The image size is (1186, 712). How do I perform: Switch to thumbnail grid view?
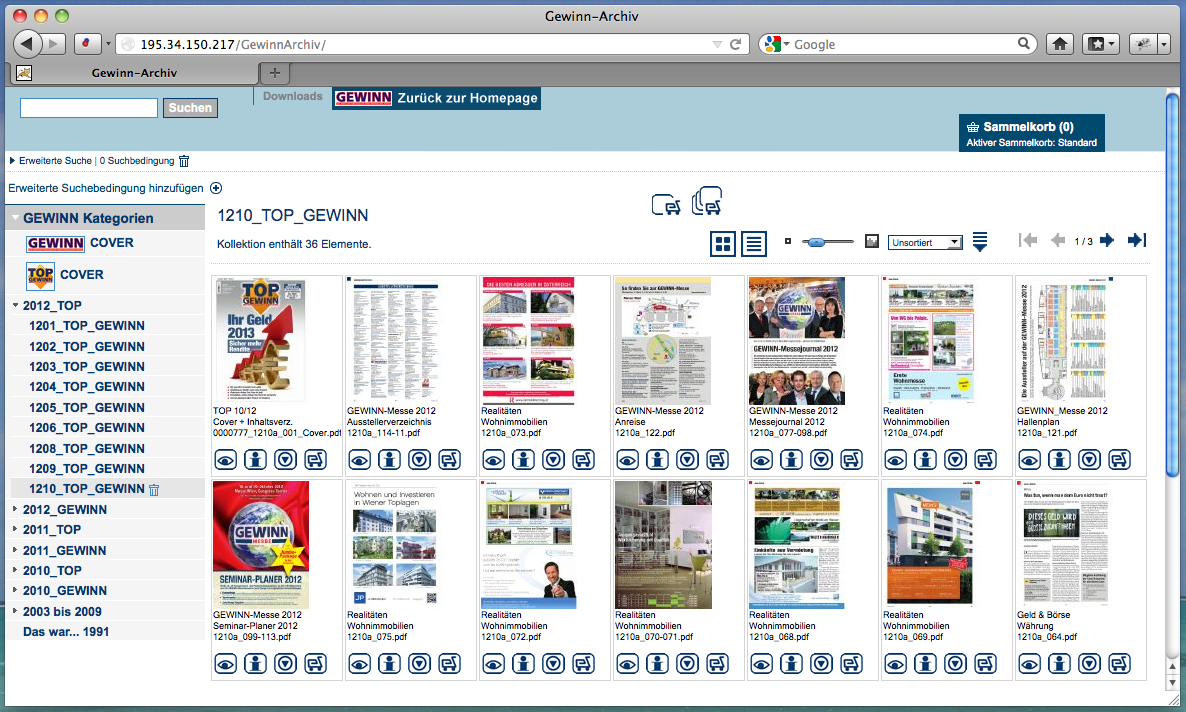click(723, 244)
